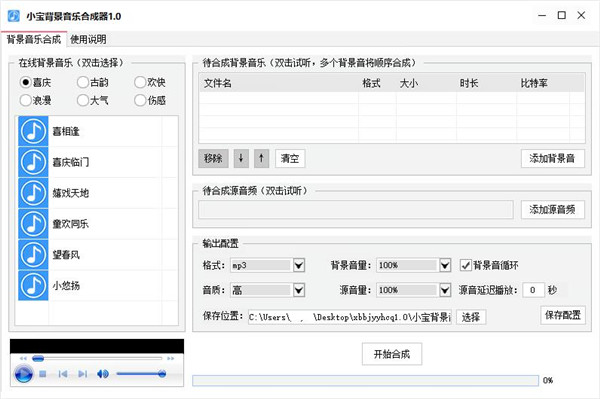Image resolution: width=600 pixels, height=399 pixels.
Task: Open the 格式 mp3 dropdown
Action: [x=299, y=265]
